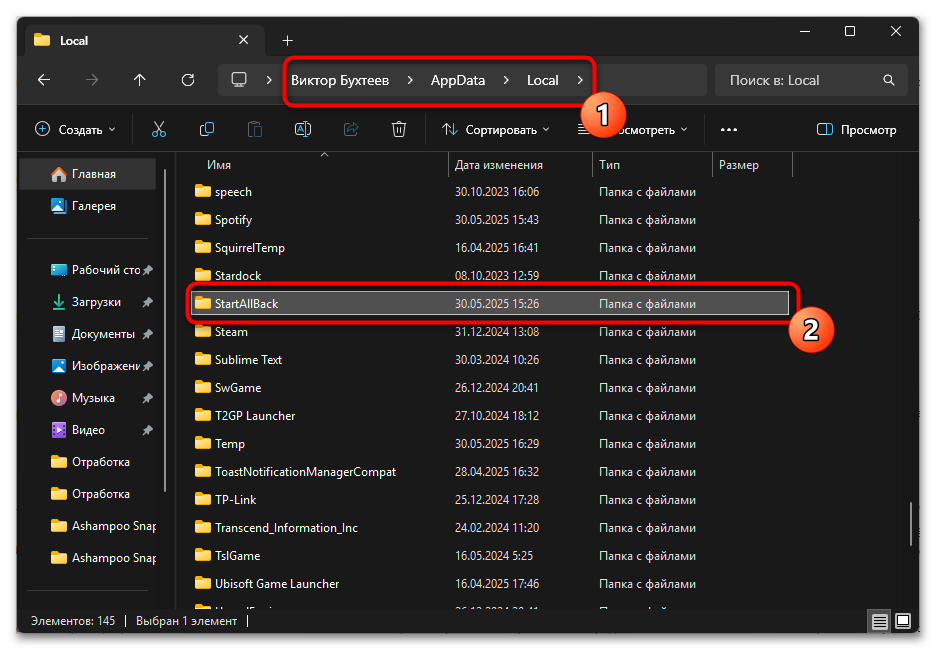Click the Share icon

(x=350, y=129)
